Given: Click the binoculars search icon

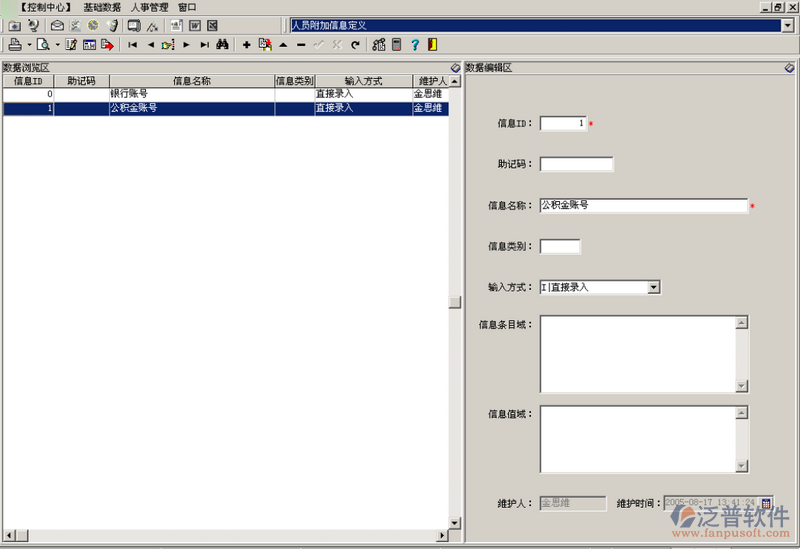Looking at the screenshot, I should (222, 45).
